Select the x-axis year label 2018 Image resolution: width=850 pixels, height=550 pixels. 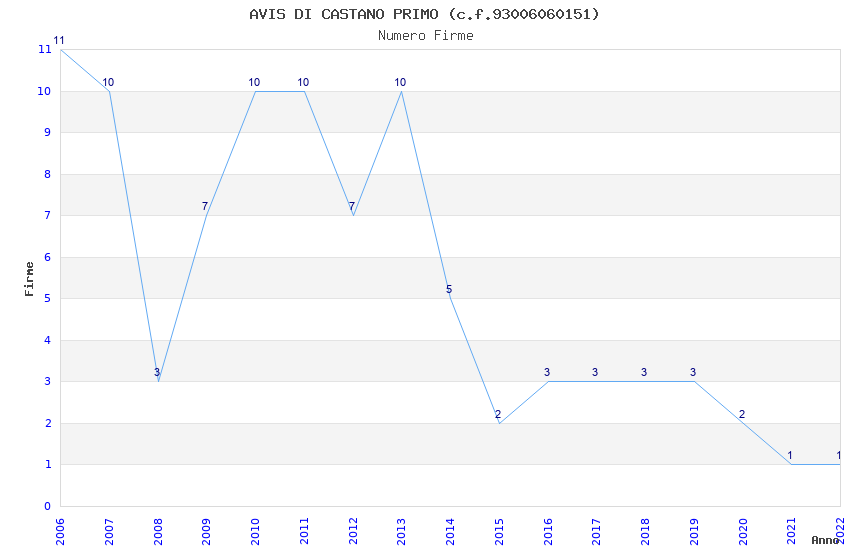pos(645,531)
